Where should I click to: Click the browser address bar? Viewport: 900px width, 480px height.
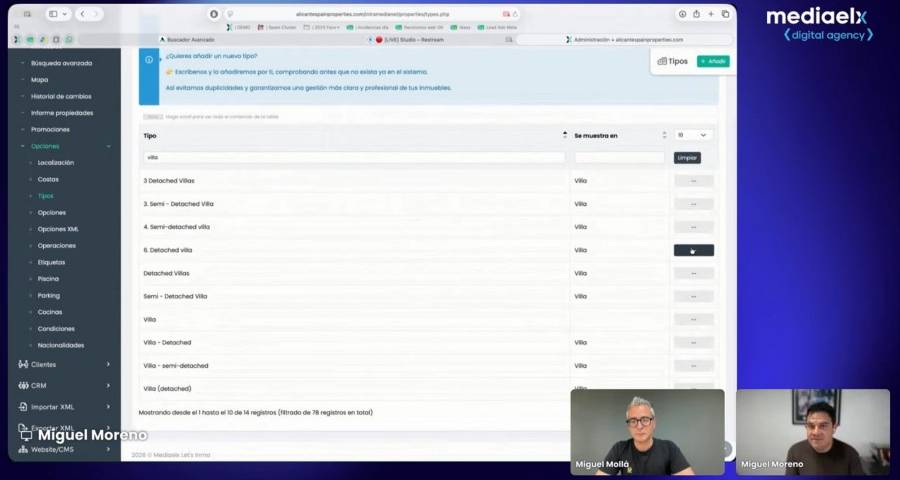373,14
